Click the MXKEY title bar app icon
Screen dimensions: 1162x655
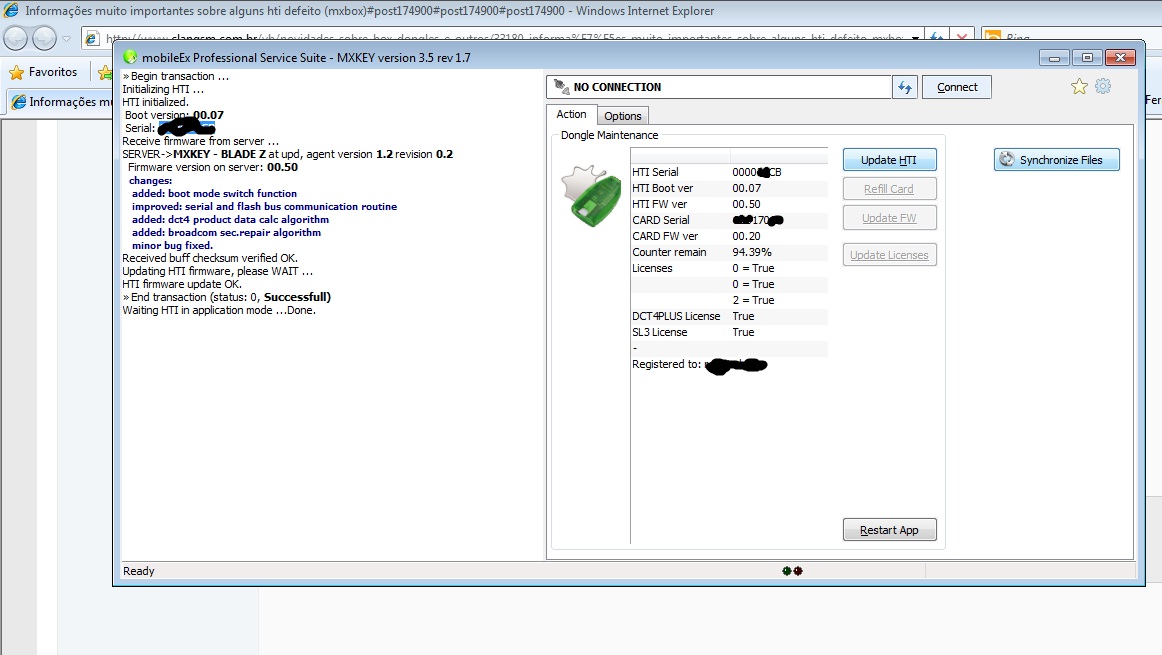tap(130, 57)
